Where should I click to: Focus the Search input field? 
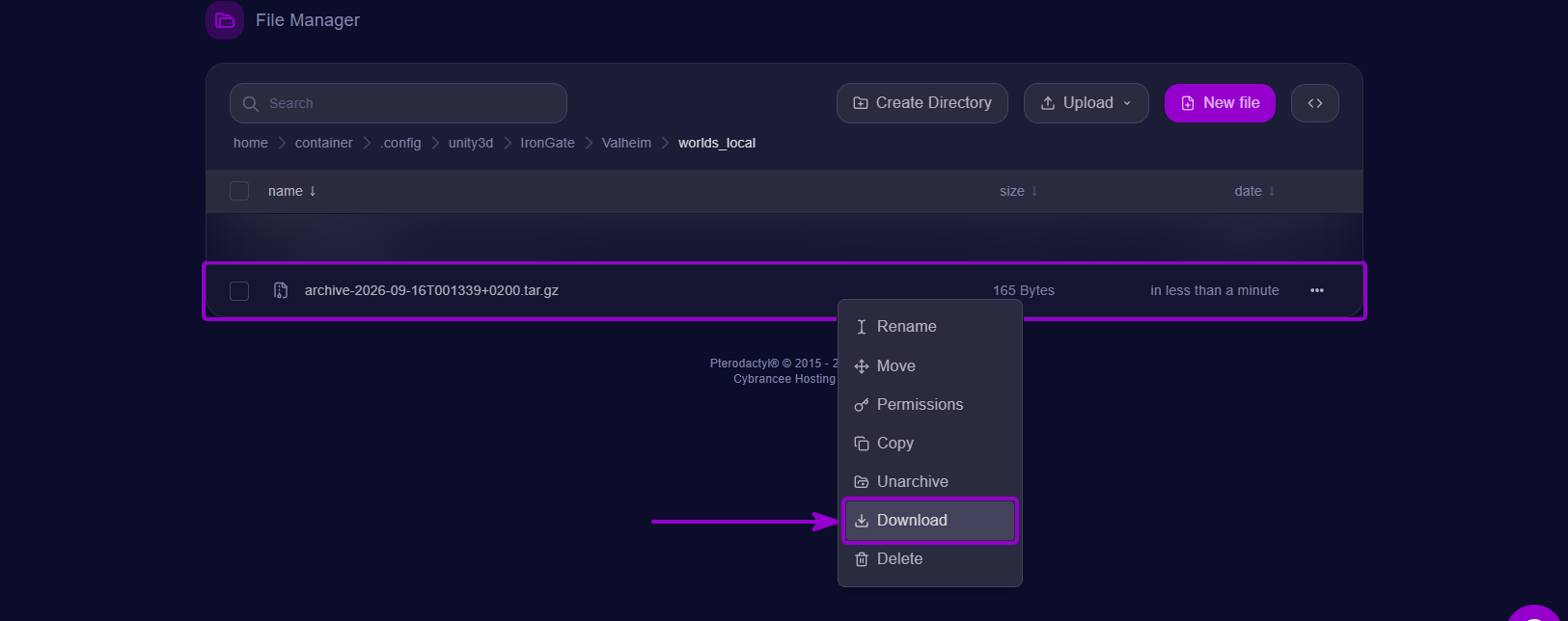click(398, 103)
